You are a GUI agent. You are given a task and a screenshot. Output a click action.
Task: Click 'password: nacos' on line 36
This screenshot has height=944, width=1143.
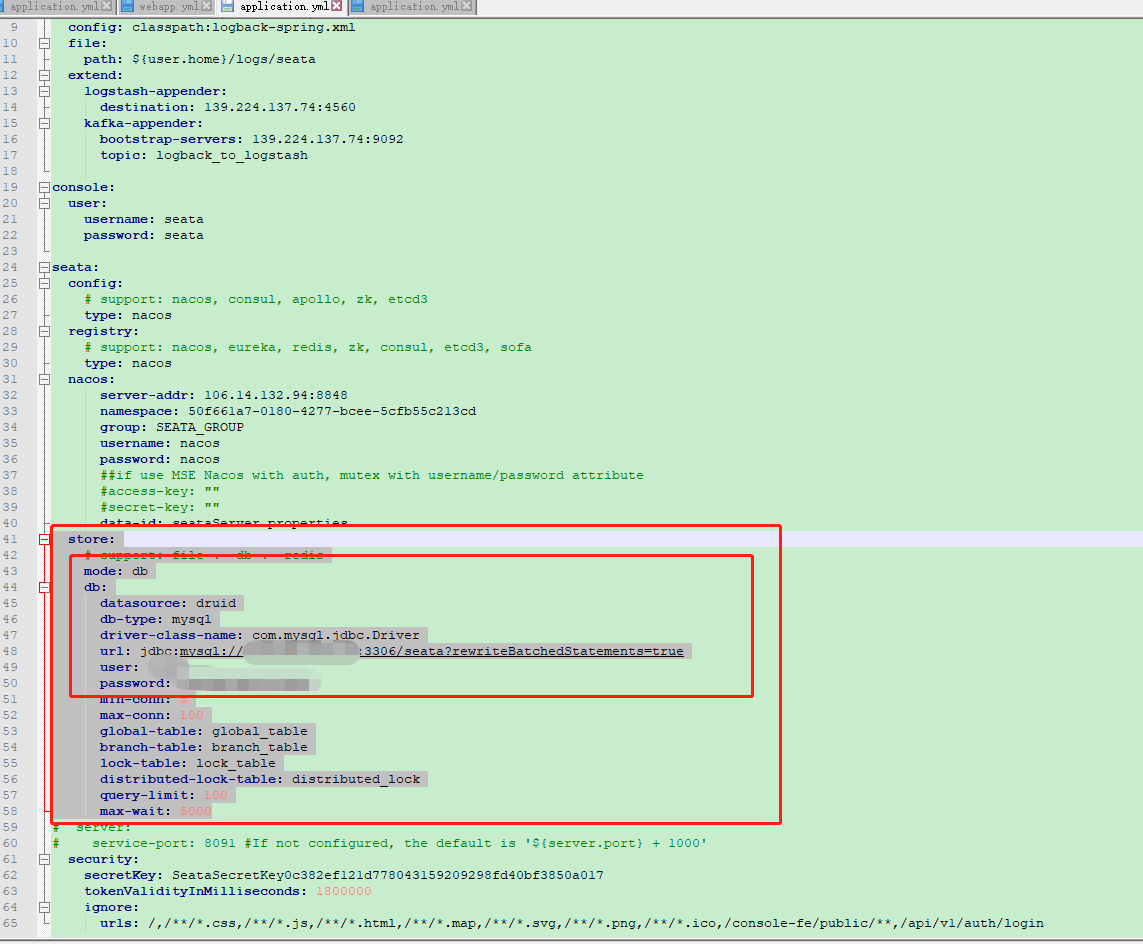click(x=160, y=459)
